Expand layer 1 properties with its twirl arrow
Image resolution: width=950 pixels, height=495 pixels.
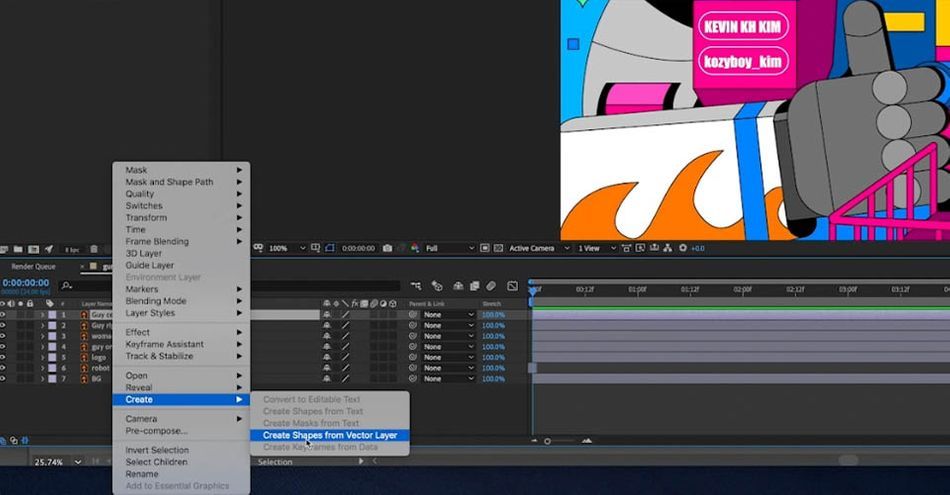click(x=42, y=315)
